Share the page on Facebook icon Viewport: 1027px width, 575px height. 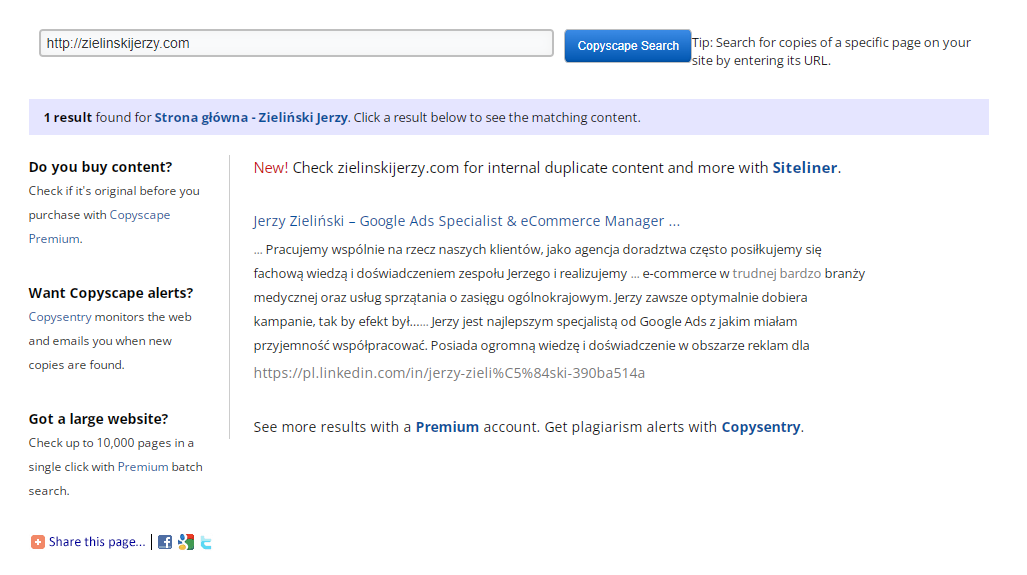point(165,542)
